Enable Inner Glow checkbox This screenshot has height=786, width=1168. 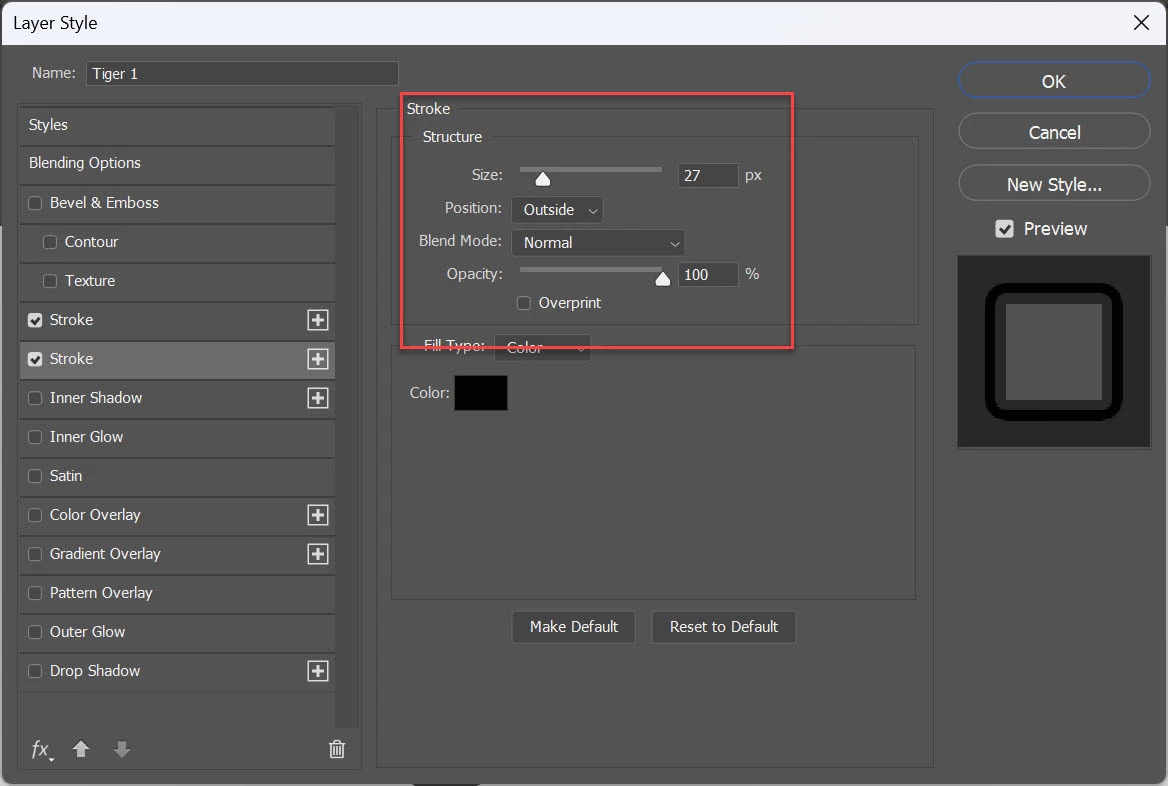click(x=35, y=437)
